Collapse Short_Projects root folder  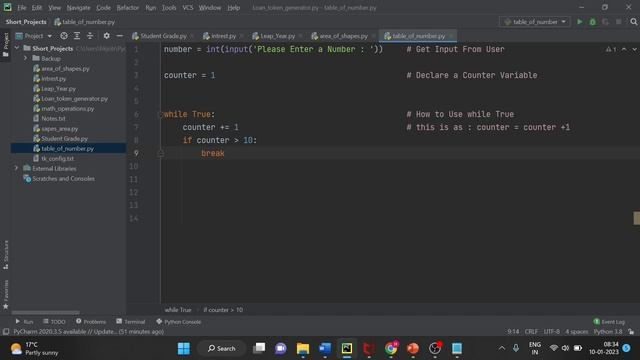click(x=17, y=48)
